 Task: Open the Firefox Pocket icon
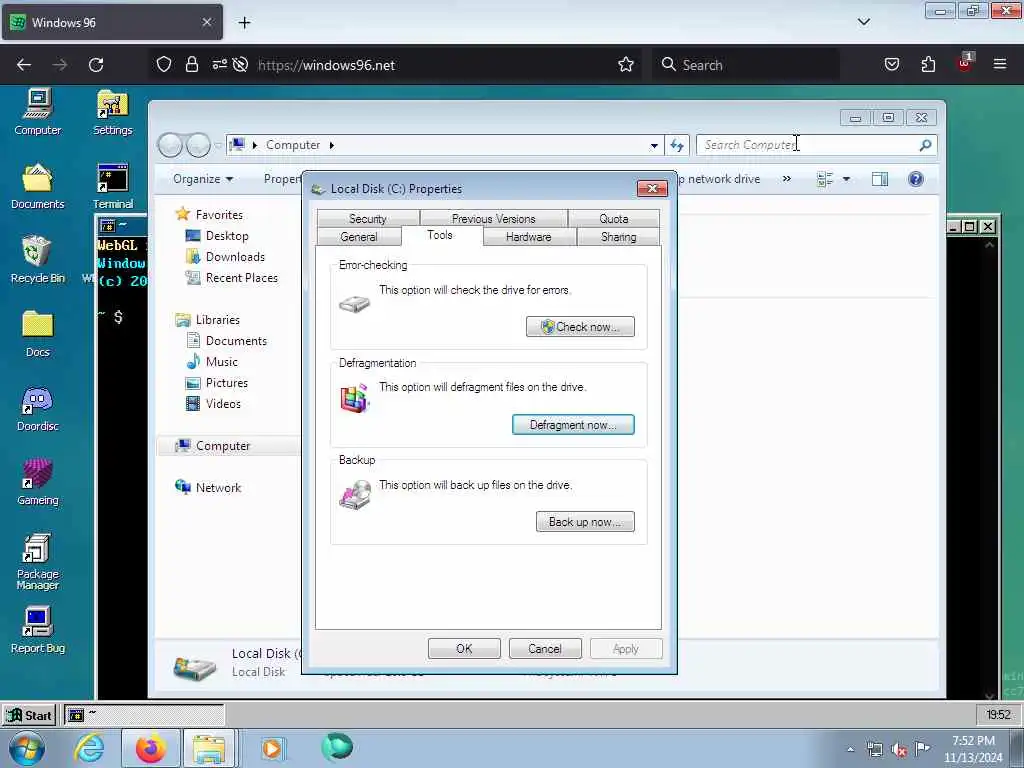(891, 65)
